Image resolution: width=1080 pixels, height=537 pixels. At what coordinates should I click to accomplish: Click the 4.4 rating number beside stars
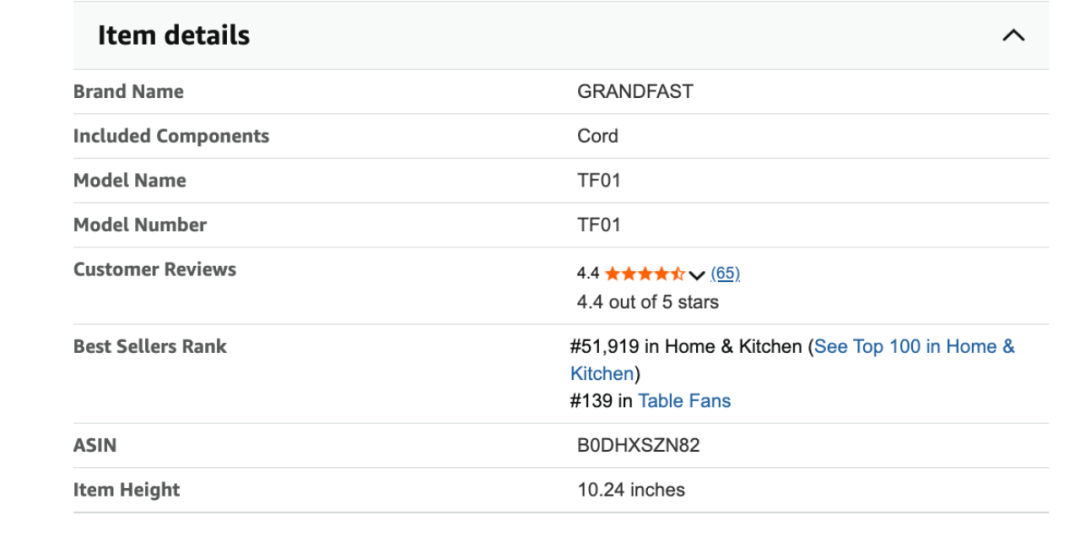click(588, 274)
